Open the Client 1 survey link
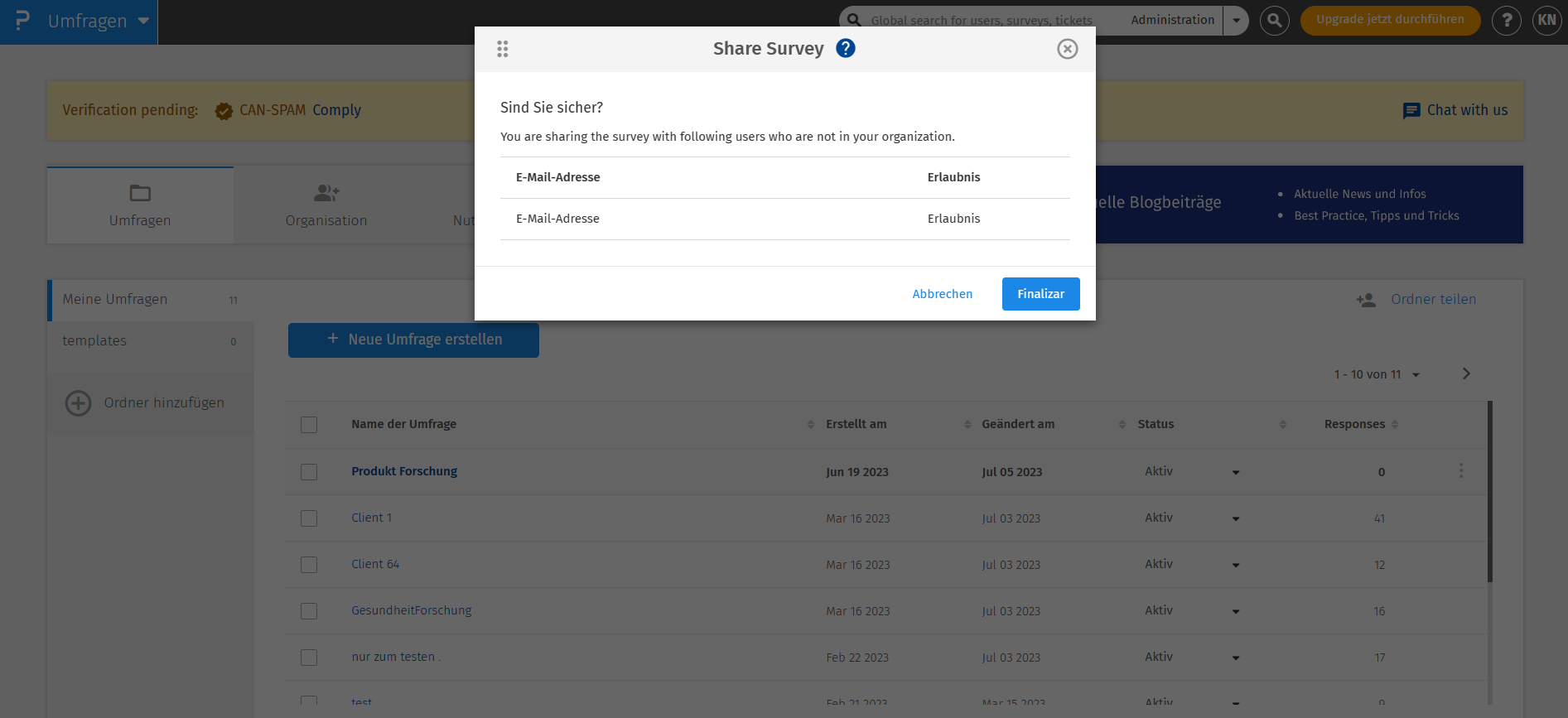This screenshot has width=1568, height=718. 371,518
